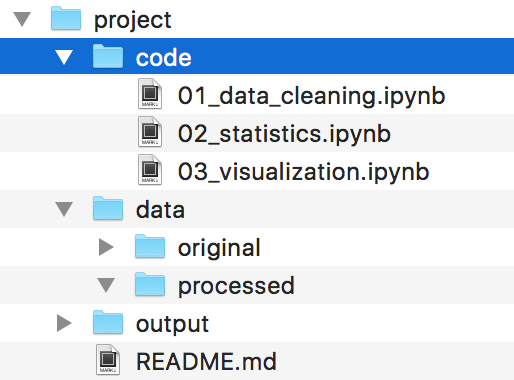Collapse the project folder disclosure triangle
This screenshot has height=380, width=514.
point(22,19)
